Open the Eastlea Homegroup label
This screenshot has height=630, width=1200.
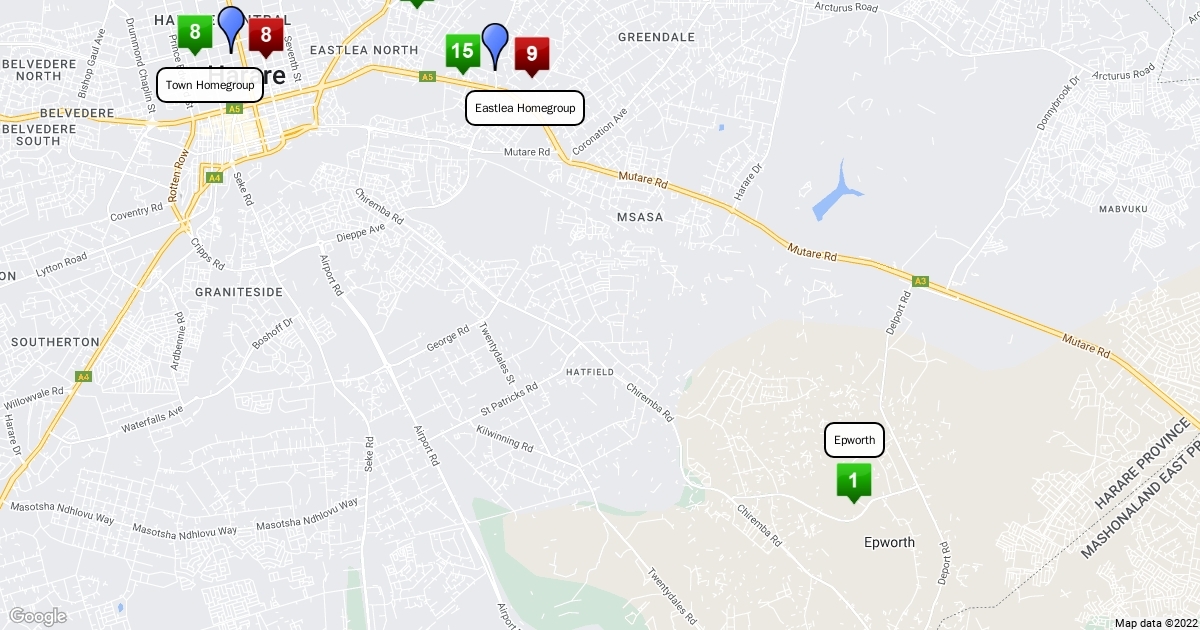point(525,108)
